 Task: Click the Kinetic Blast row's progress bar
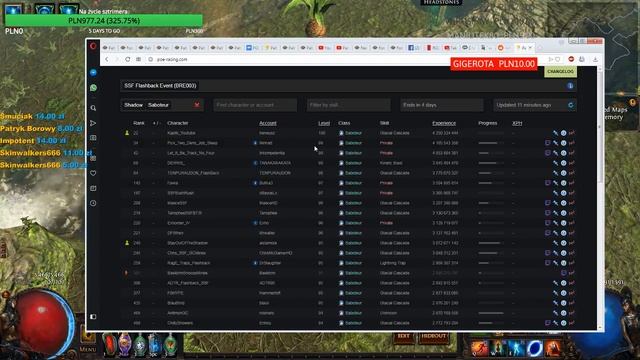(491, 163)
